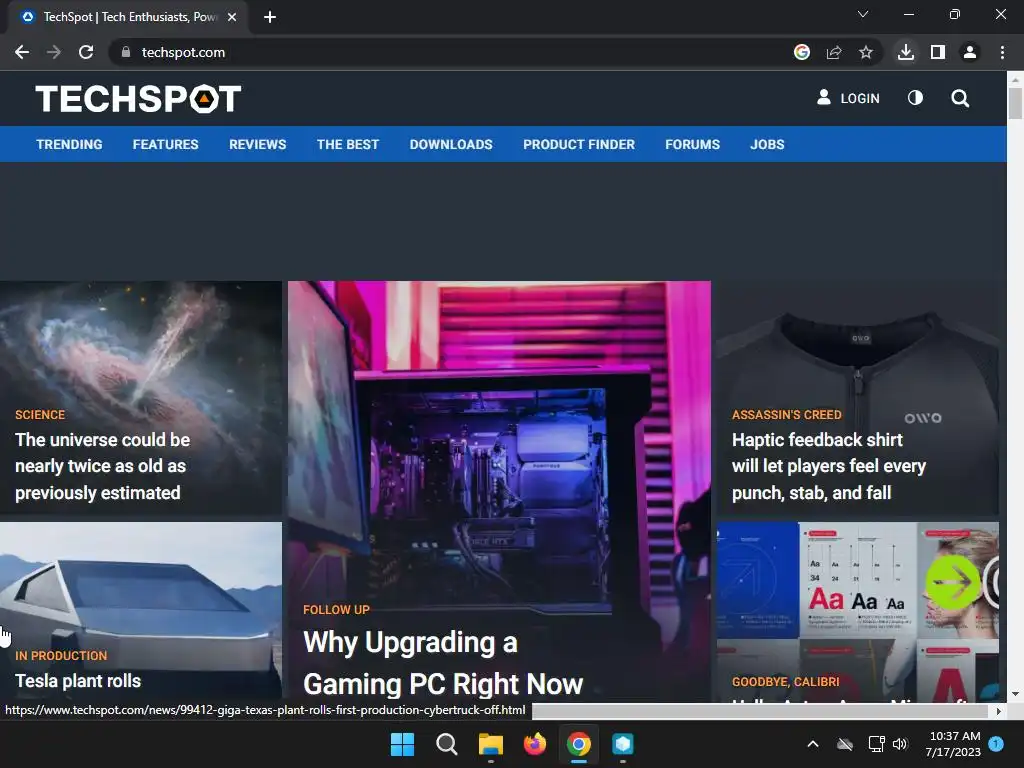The image size is (1024, 768).
Task: Open THE BEST section
Action: (x=348, y=144)
